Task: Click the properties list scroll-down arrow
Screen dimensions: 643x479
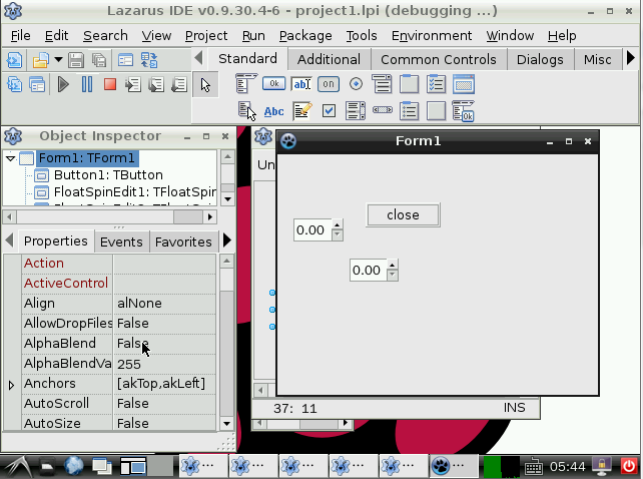Action: tap(227, 424)
